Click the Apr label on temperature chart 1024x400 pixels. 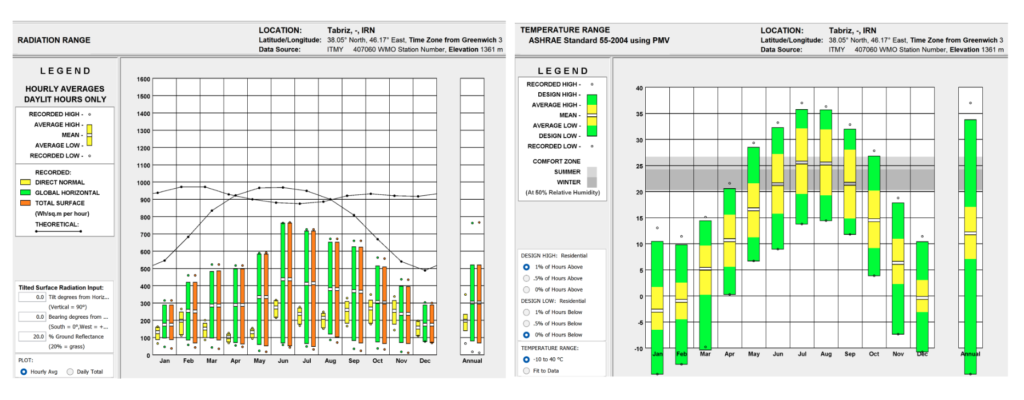729,354
